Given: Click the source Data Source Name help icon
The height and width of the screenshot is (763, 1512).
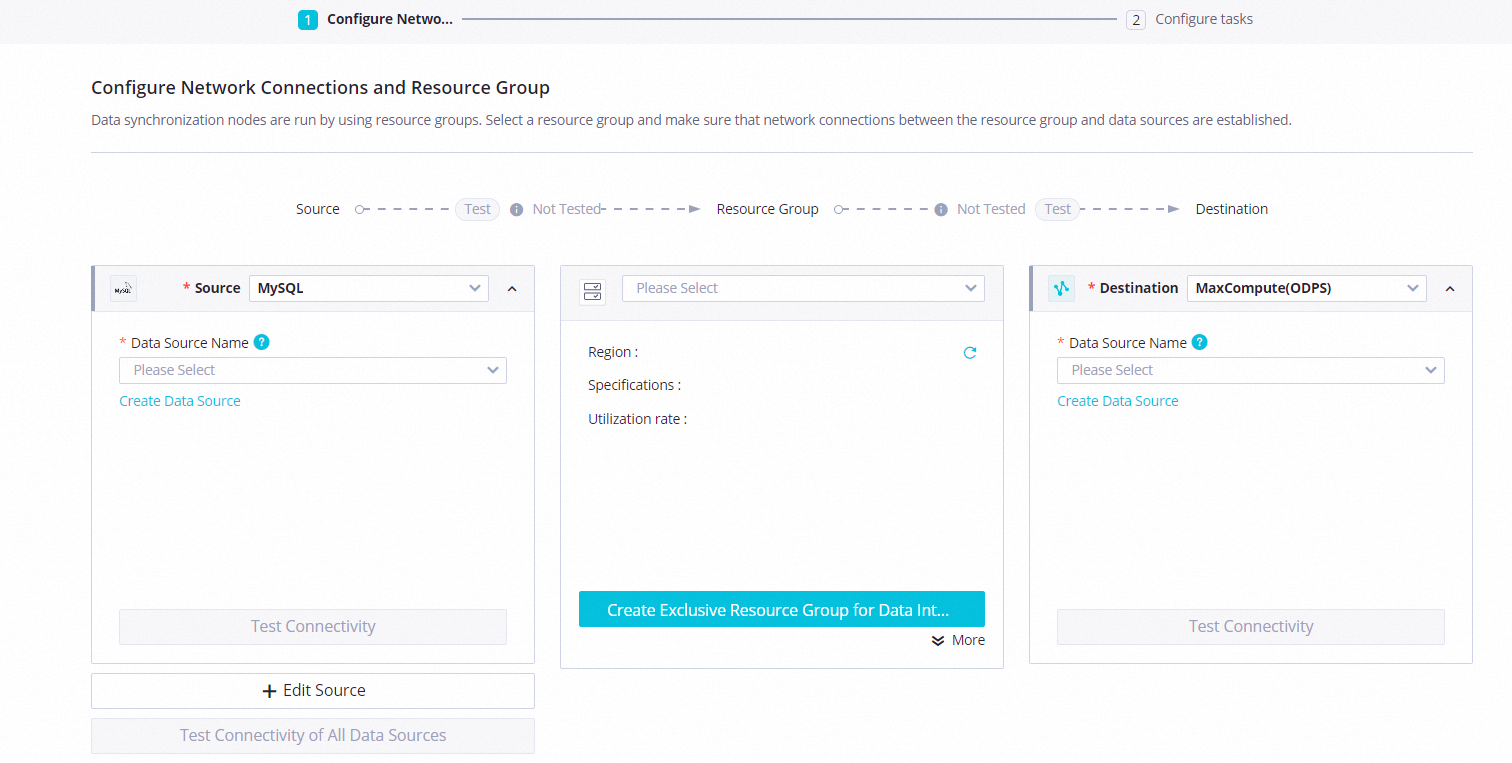Looking at the screenshot, I should [262, 342].
